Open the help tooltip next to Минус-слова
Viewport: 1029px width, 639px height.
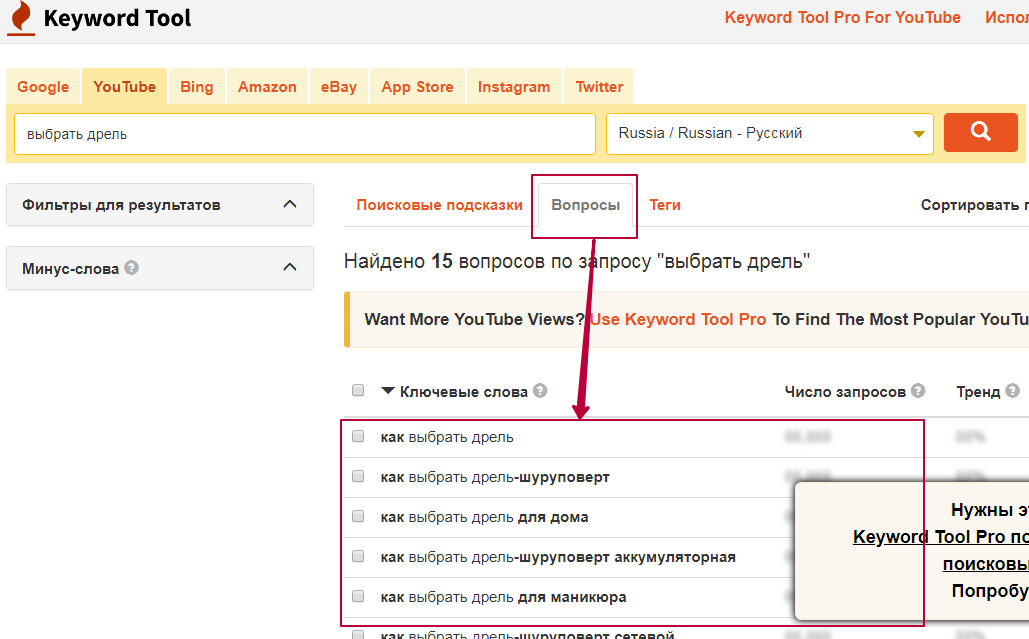[131, 268]
